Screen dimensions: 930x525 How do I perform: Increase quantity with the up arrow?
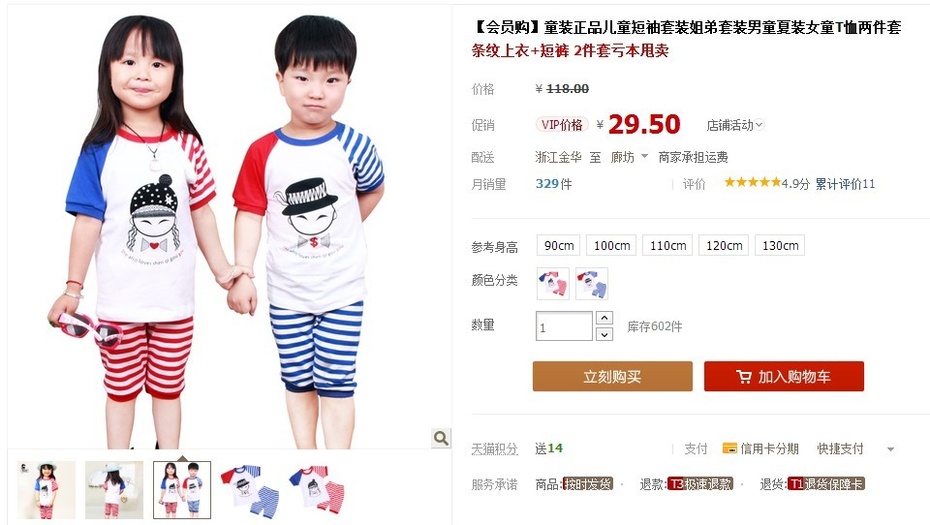(x=604, y=318)
